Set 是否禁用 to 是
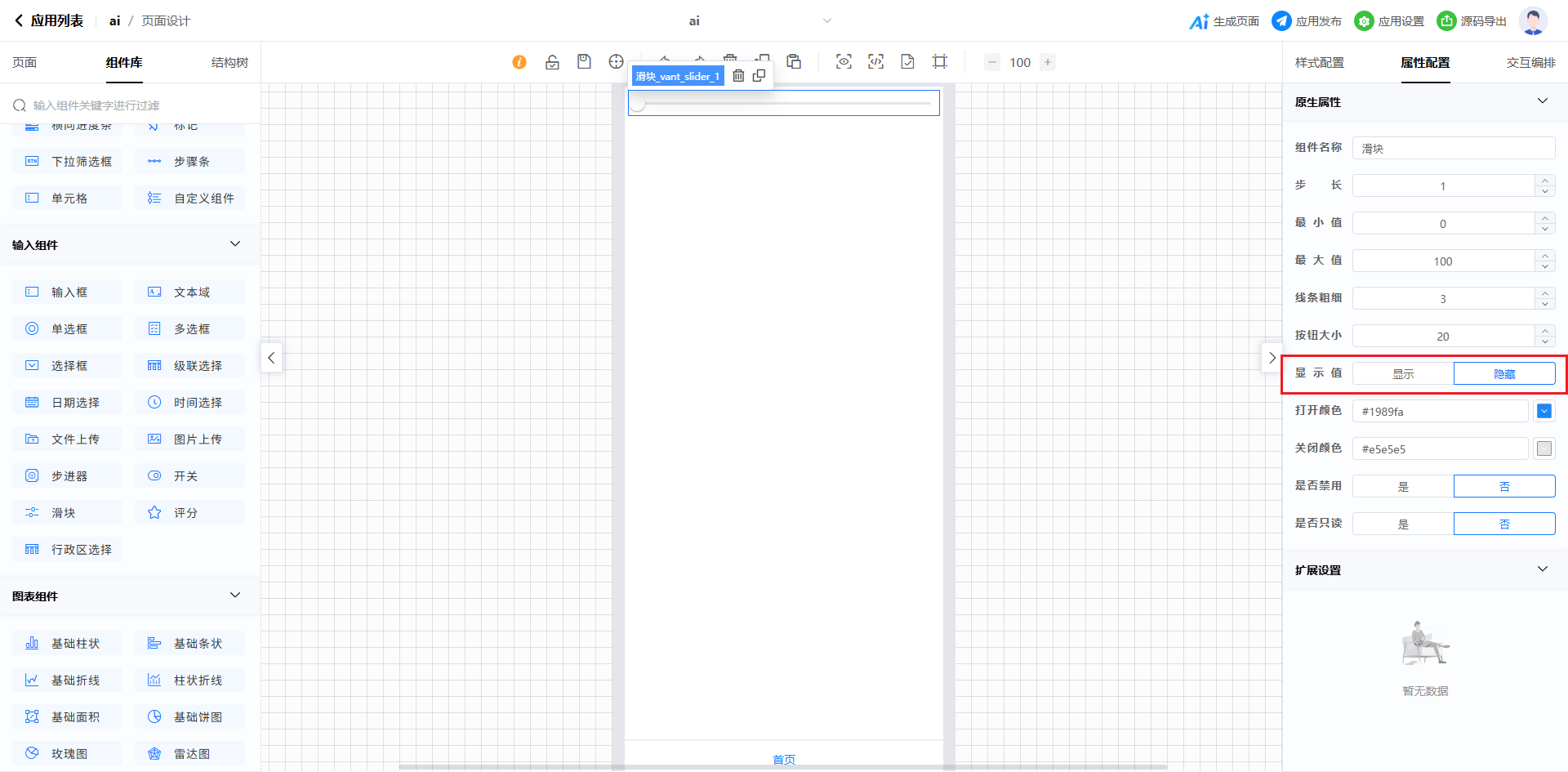 tap(1403, 486)
